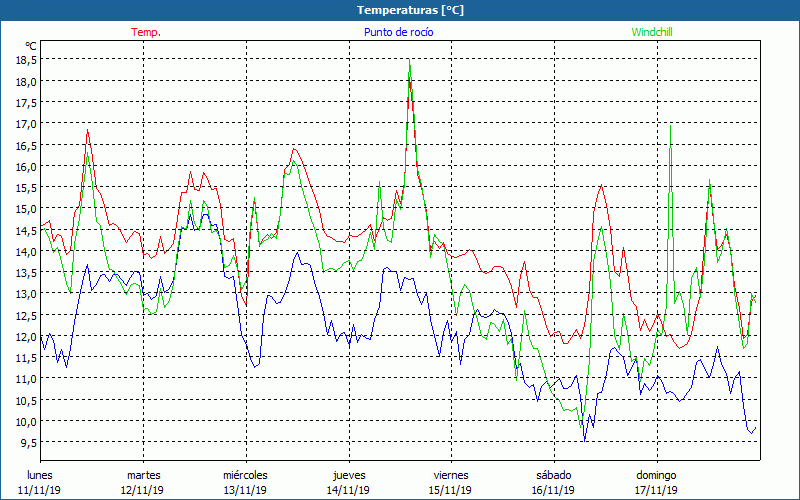
Task: Select the sábado day label
Action: pos(554,475)
